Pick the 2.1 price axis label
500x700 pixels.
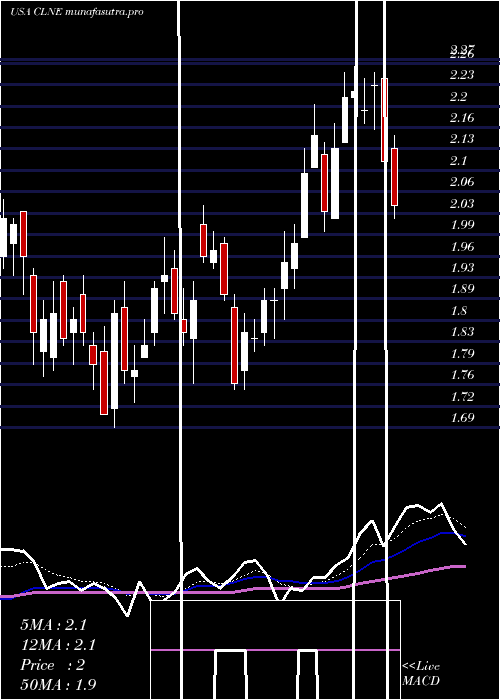coord(458,161)
